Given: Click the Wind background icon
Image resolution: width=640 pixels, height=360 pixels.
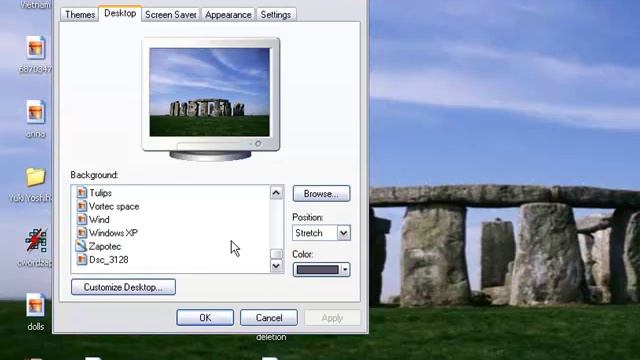Looking at the screenshot, I should pyautogui.click(x=82, y=220).
